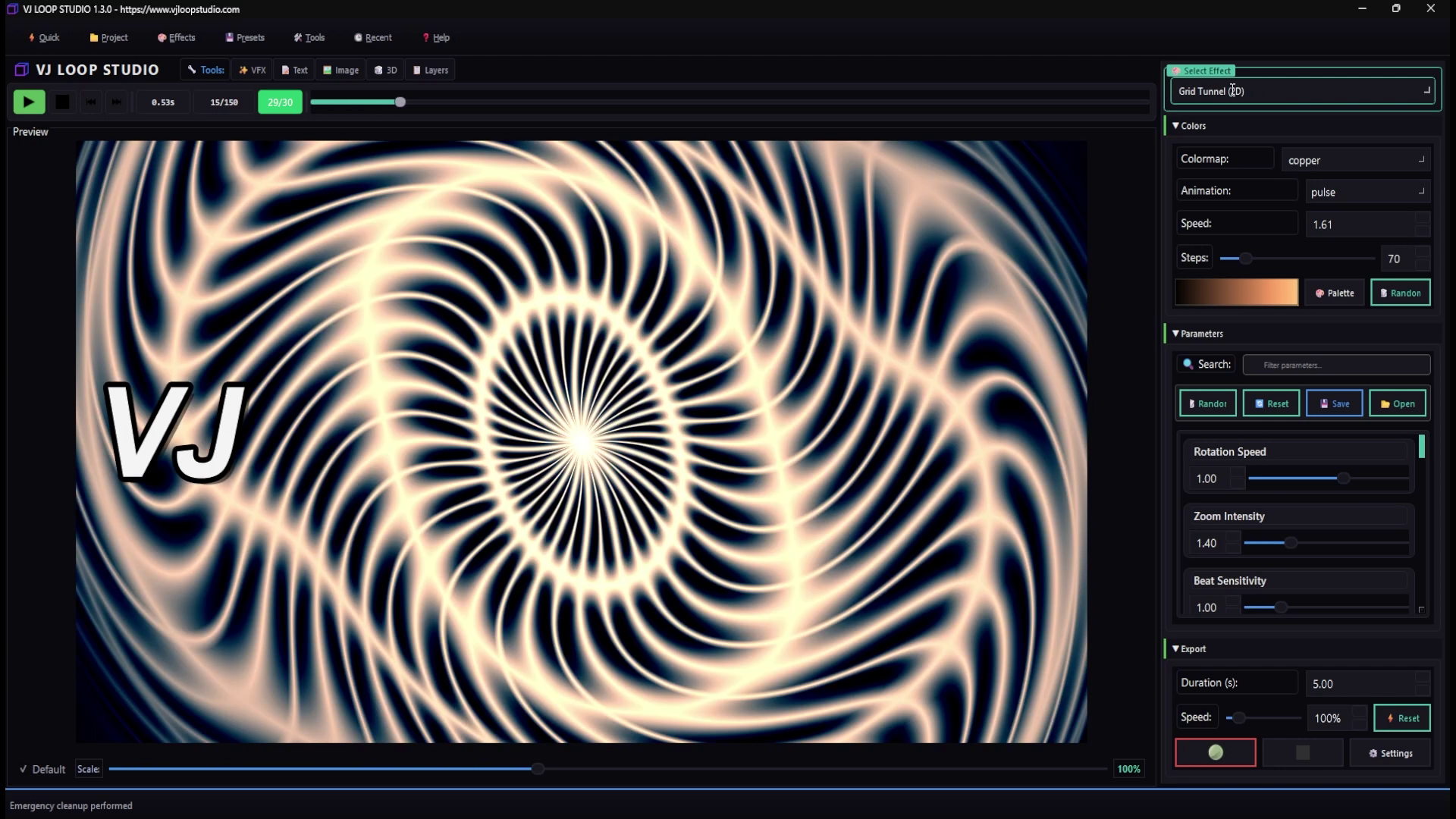Image resolution: width=1456 pixels, height=819 pixels.
Task: Select the VFX tool
Action: [x=252, y=70]
